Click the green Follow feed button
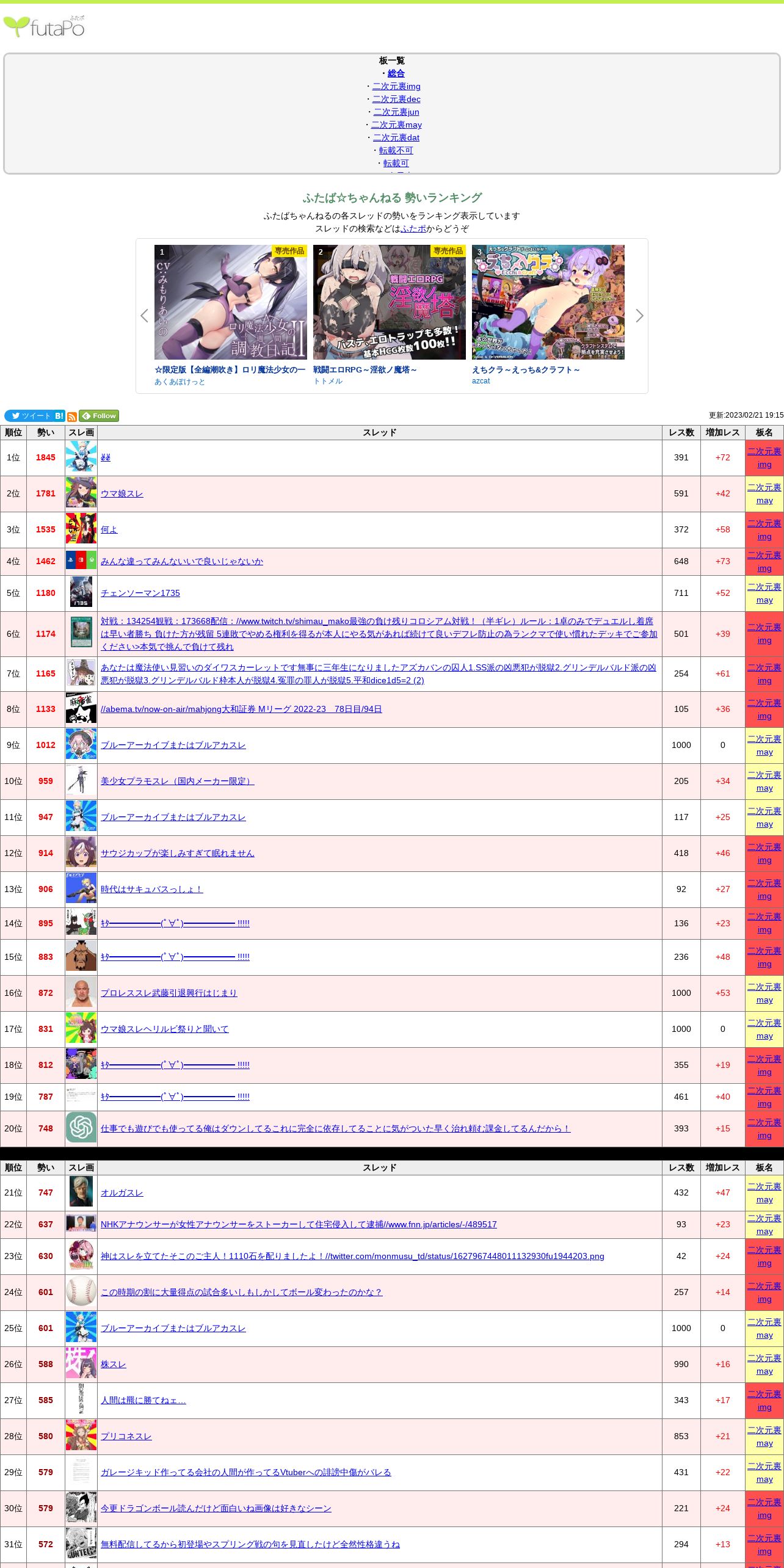The height and width of the screenshot is (1568, 784). tap(99, 416)
